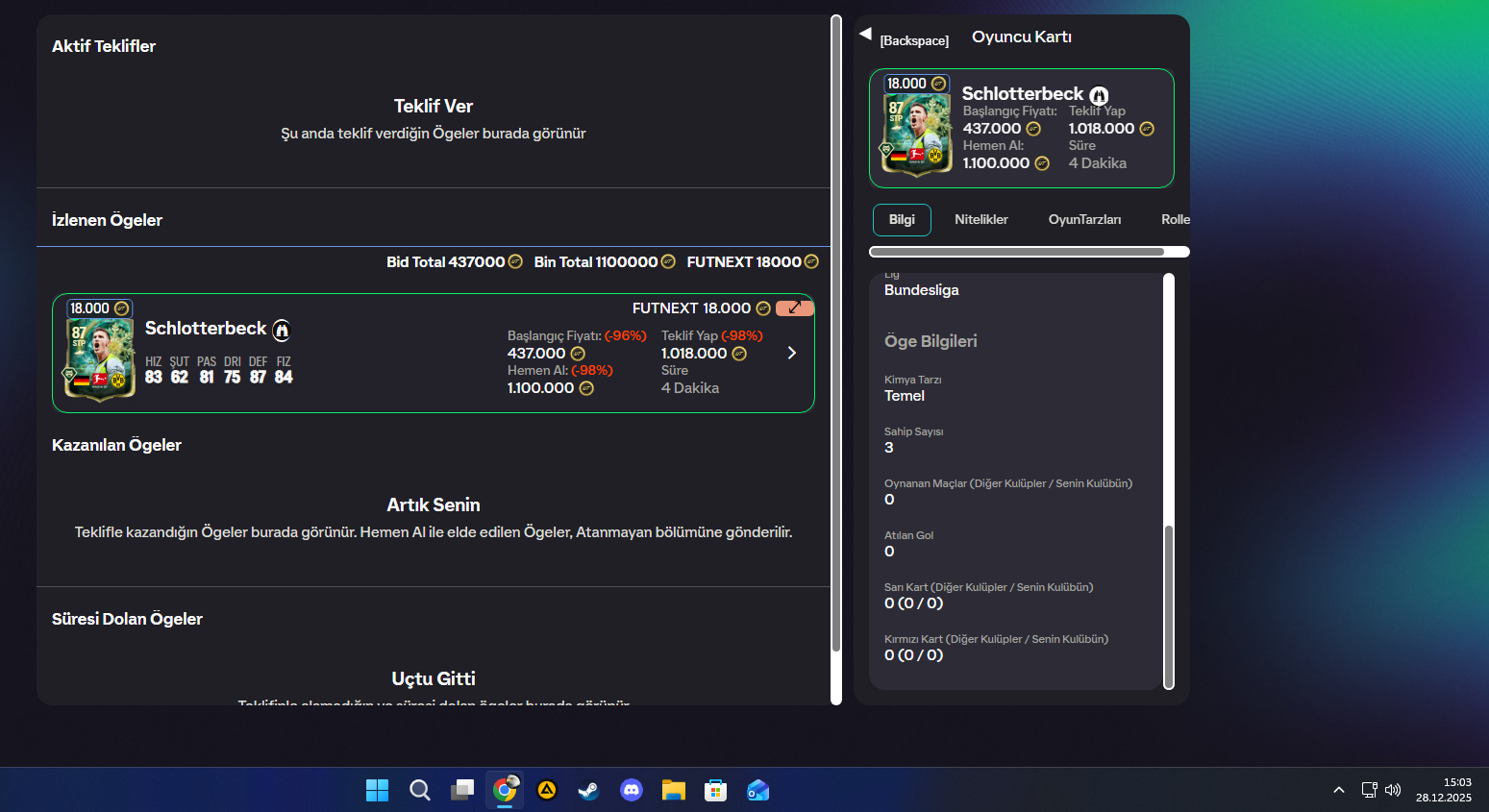Click the DEF 87 stat on the watched card

(258, 370)
